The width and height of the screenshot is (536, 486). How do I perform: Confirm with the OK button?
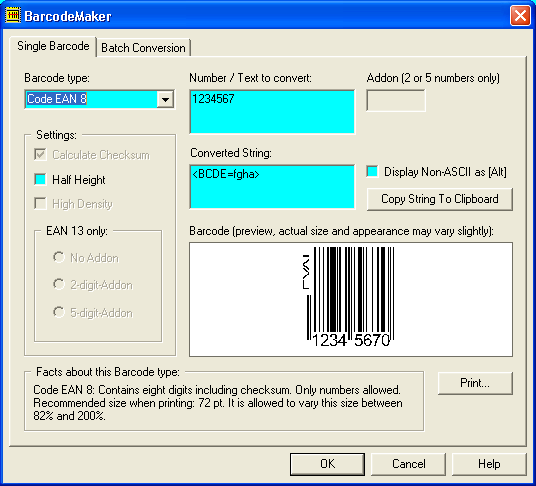tap(327, 464)
